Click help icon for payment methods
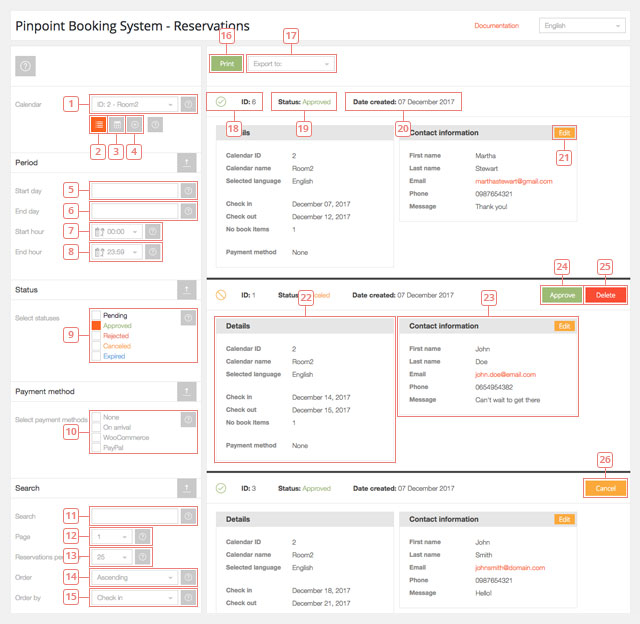The image size is (640, 624). tap(188, 420)
